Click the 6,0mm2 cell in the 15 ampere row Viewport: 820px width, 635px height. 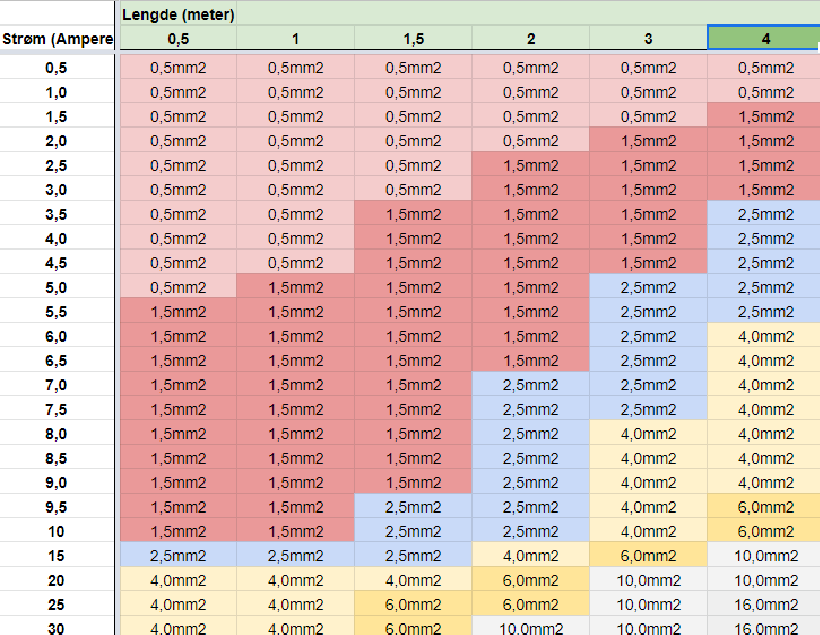point(647,556)
